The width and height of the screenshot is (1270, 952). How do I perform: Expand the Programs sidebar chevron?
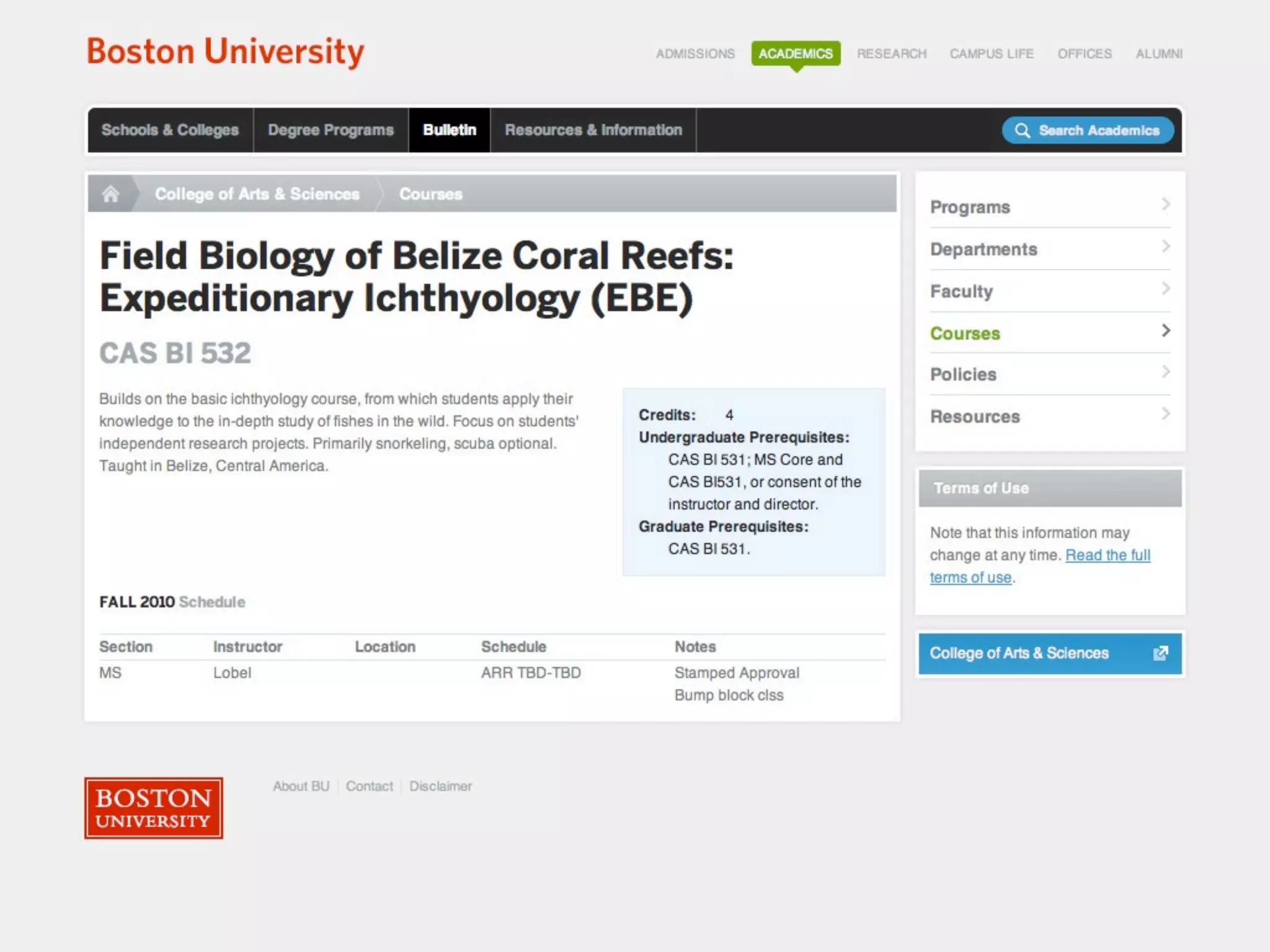1165,205
